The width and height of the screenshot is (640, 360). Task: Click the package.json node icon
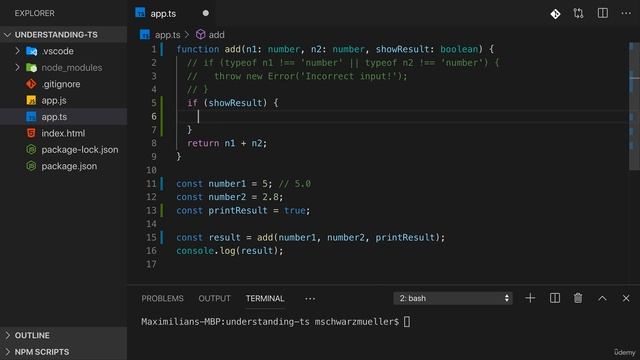(x=31, y=166)
